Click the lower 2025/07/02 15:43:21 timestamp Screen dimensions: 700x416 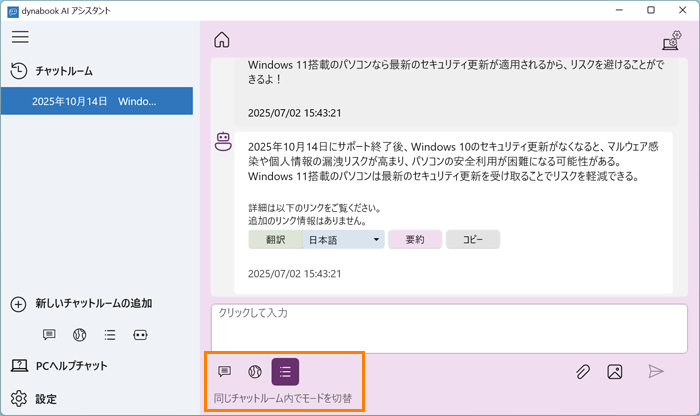click(294, 274)
